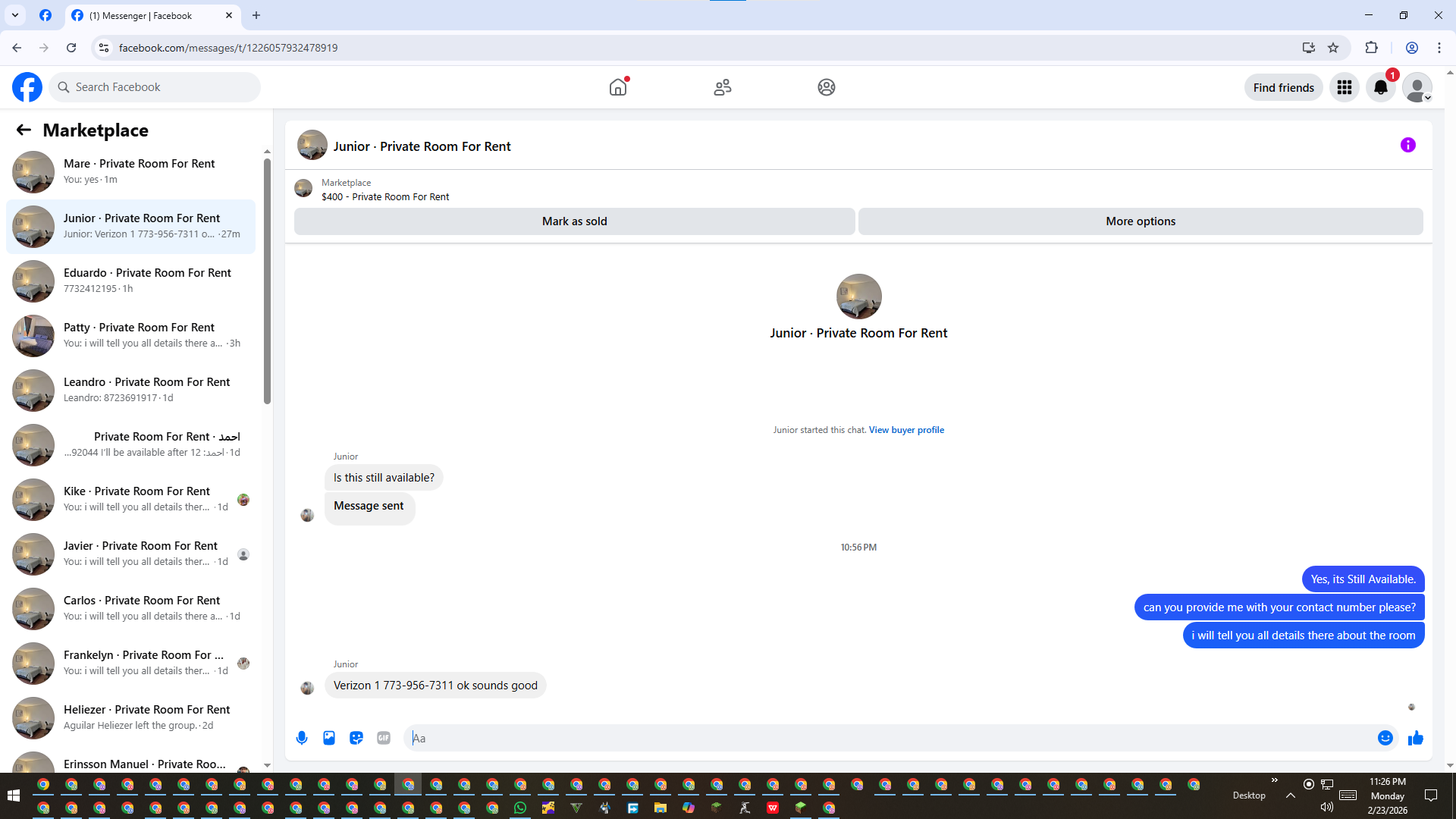Viewport: 1456px width, 819px height.
Task: Open the Friends tab
Action: click(x=722, y=87)
